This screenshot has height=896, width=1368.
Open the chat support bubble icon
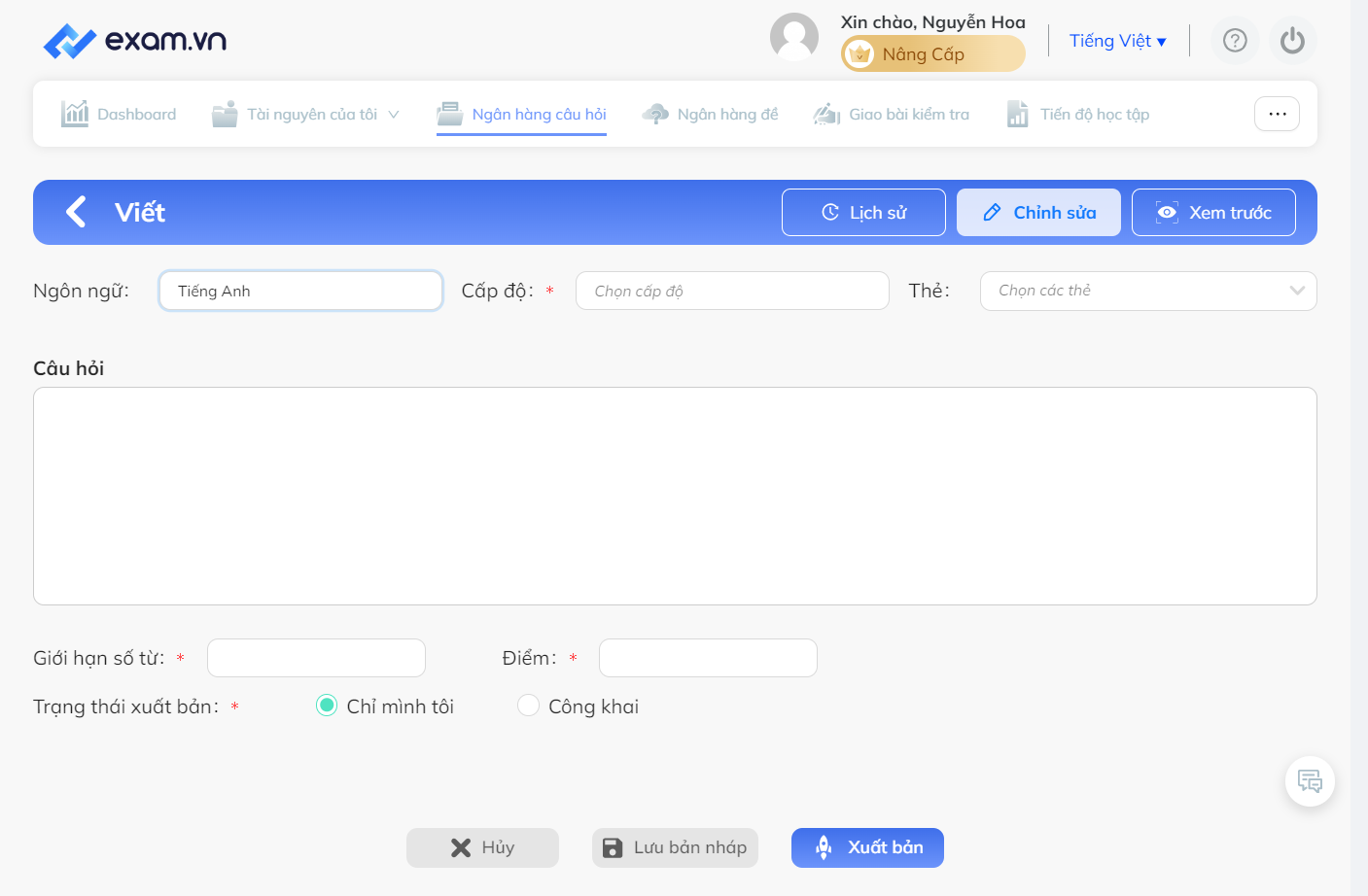click(1310, 781)
